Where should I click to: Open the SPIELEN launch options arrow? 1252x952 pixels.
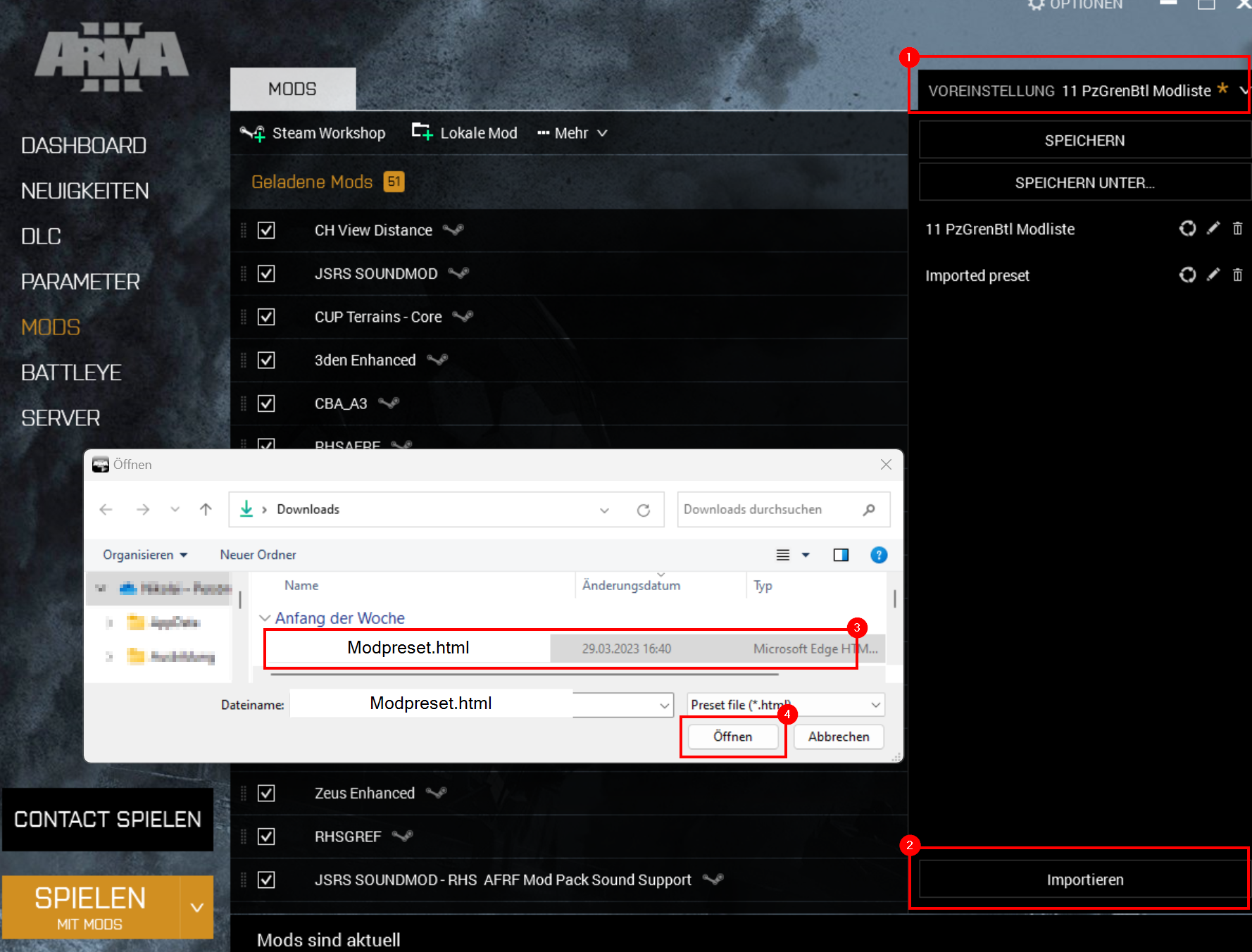(x=197, y=907)
